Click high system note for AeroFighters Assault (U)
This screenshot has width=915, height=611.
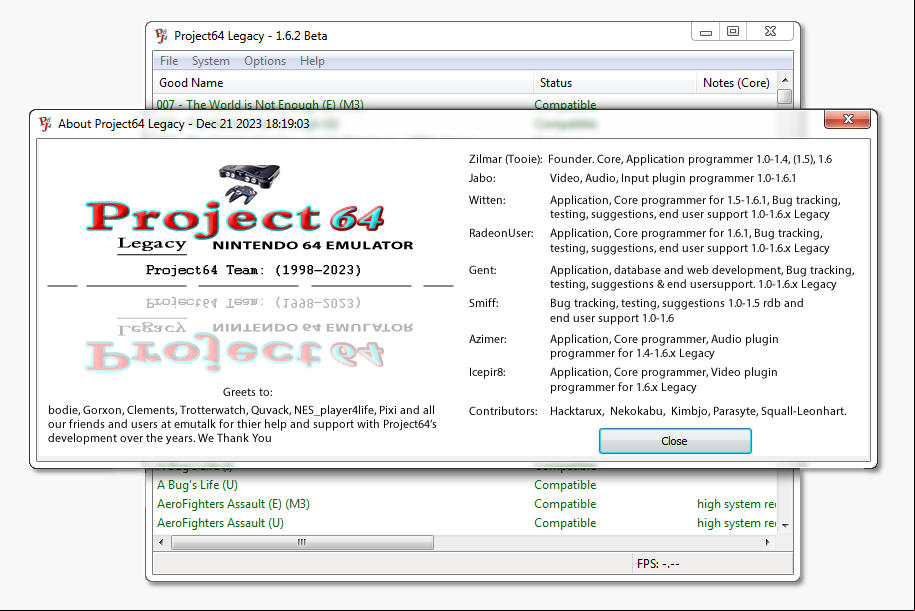pyautogui.click(x=736, y=523)
